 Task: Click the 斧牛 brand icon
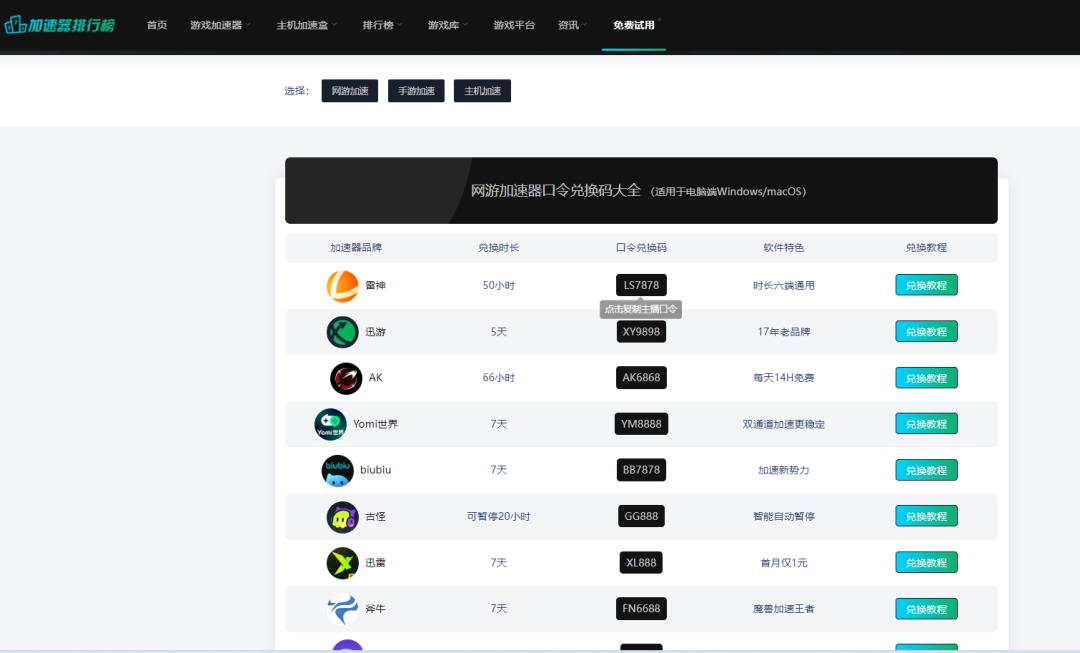342,609
